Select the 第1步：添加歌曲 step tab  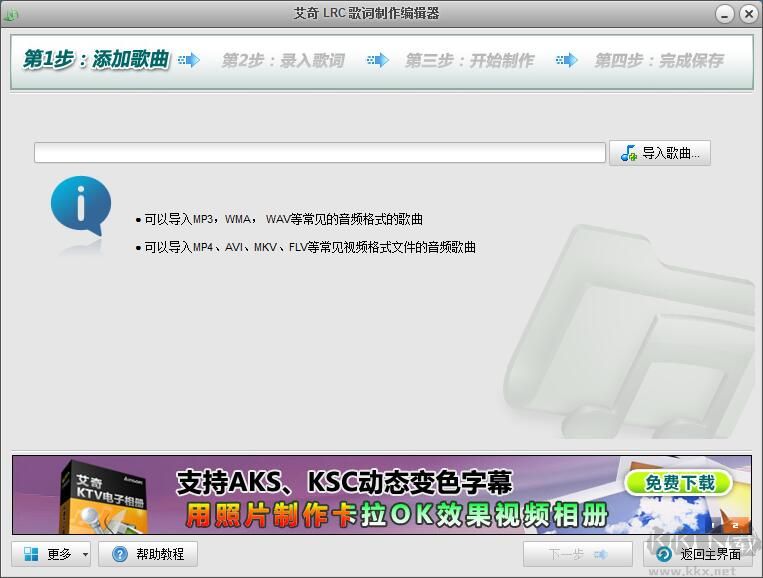tap(96, 61)
